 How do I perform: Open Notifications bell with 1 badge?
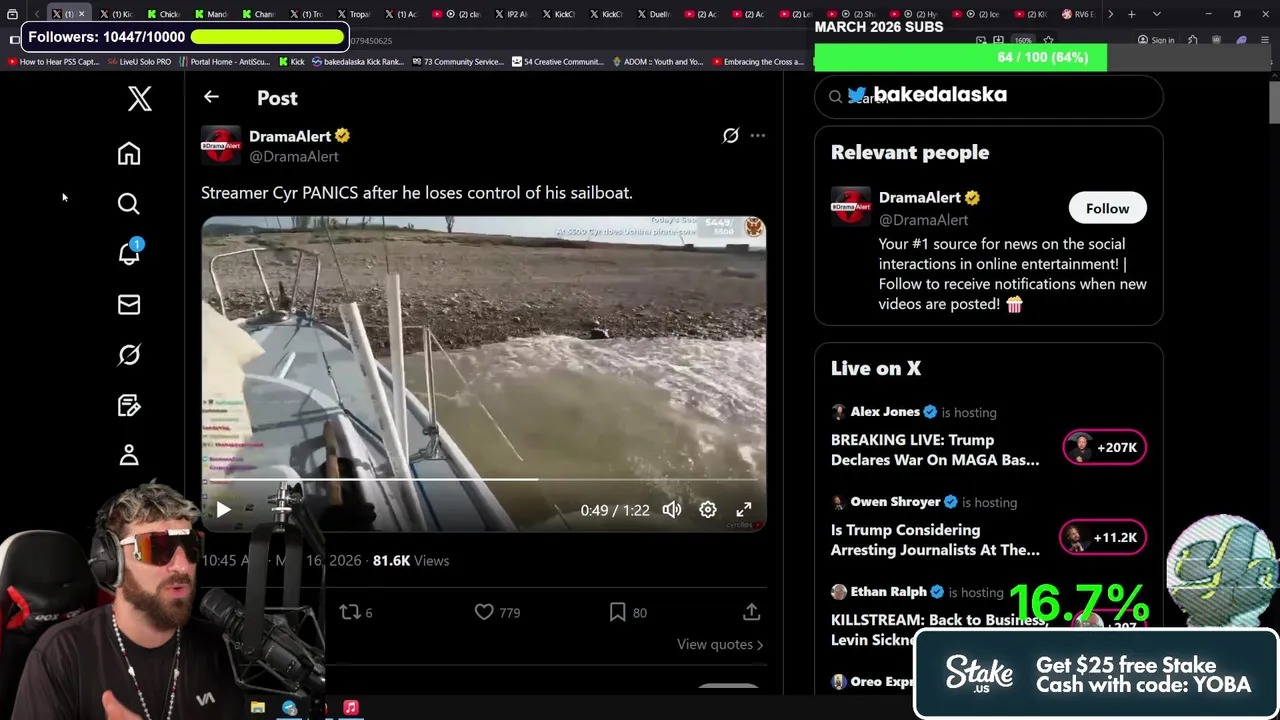point(129,252)
